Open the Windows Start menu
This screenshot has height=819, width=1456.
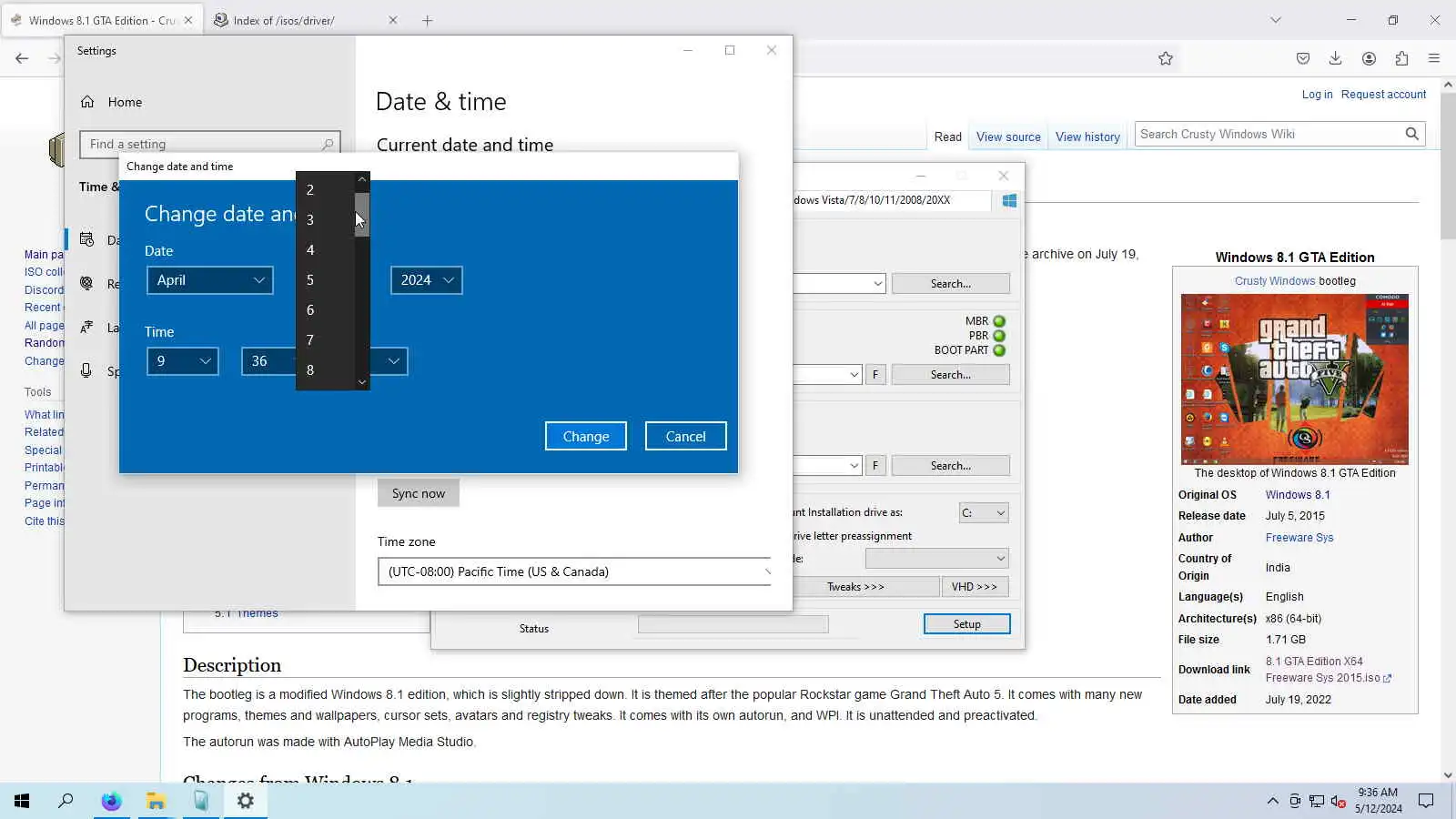[x=22, y=801]
